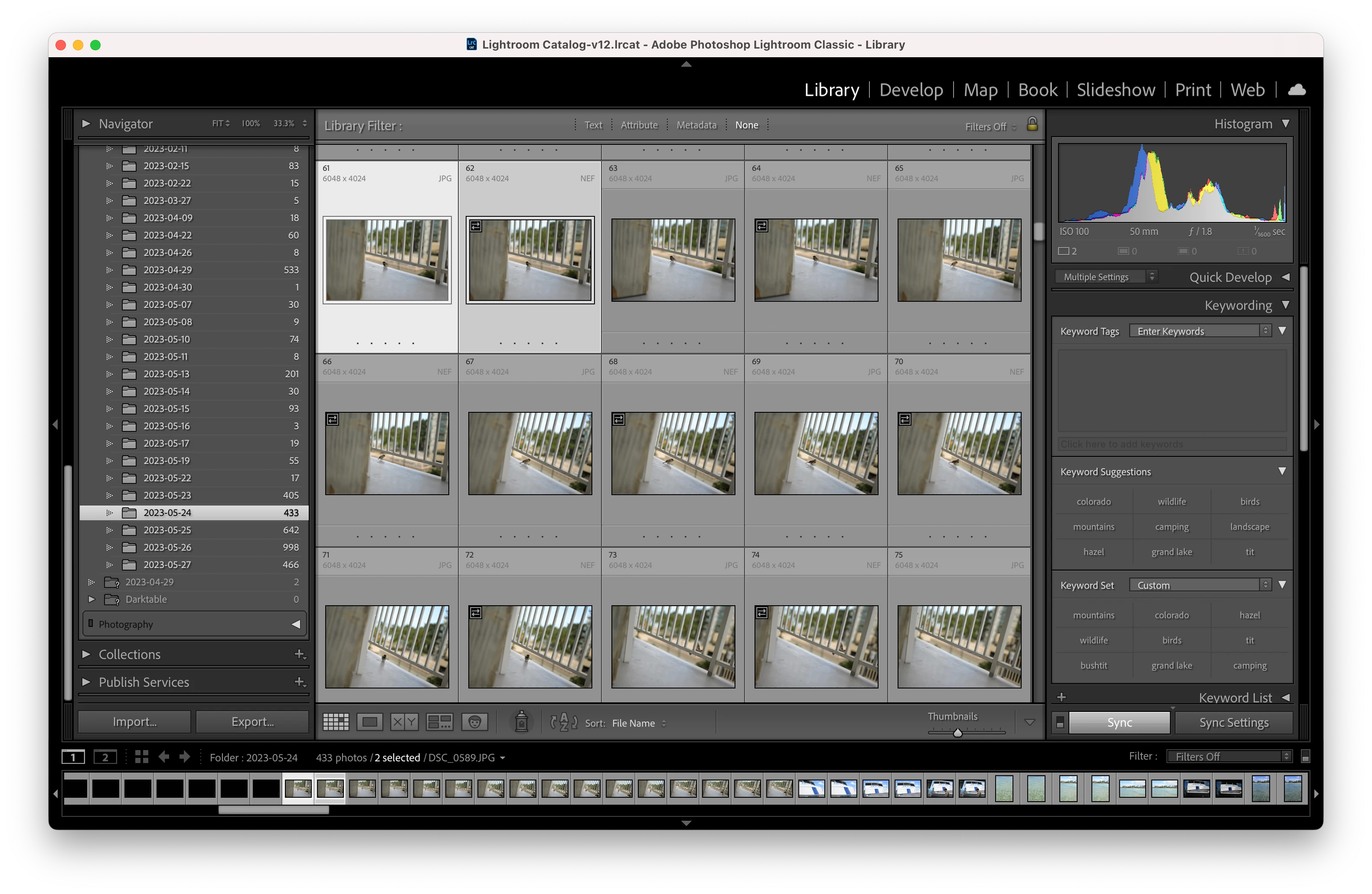Switch to Survey view
The width and height of the screenshot is (1372, 894).
(439, 721)
